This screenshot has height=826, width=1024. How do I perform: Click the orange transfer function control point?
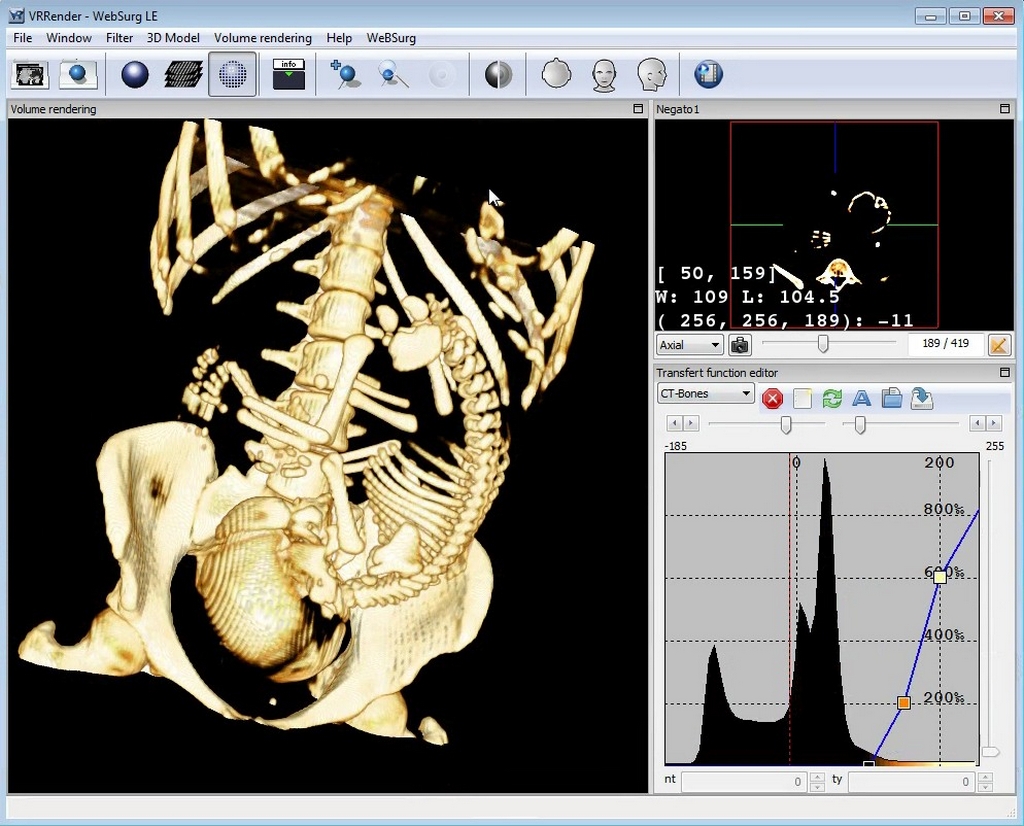(x=904, y=703)
